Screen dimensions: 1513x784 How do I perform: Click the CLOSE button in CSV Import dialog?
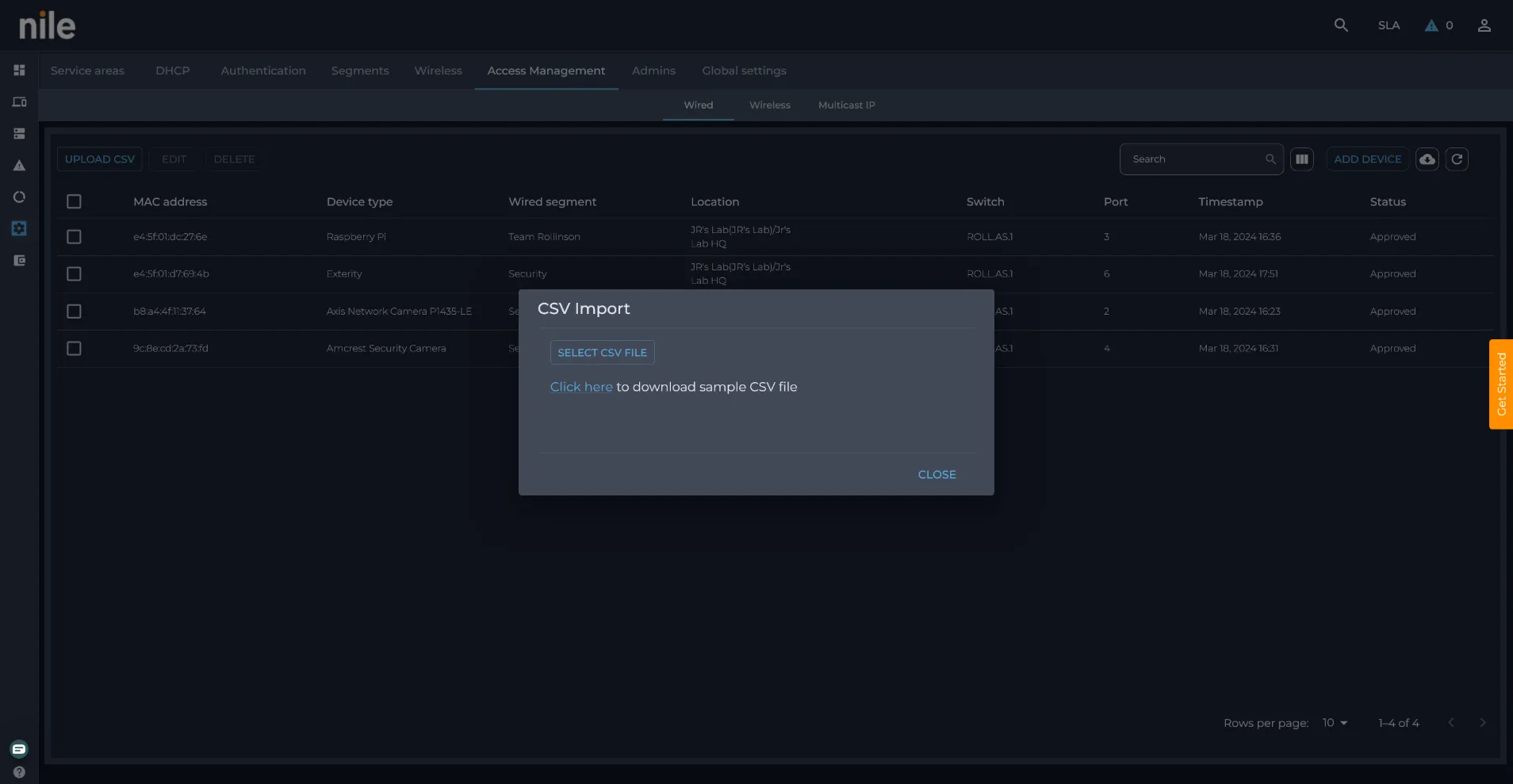tap(937, 475)
